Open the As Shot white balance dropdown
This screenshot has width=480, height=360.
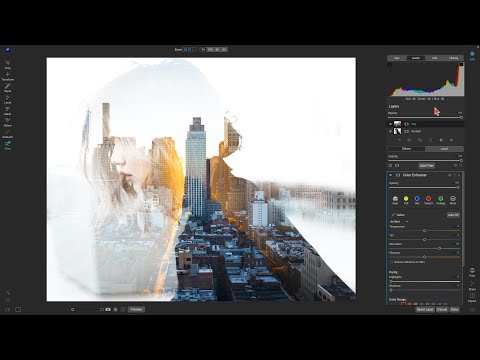tap(399, 222)
